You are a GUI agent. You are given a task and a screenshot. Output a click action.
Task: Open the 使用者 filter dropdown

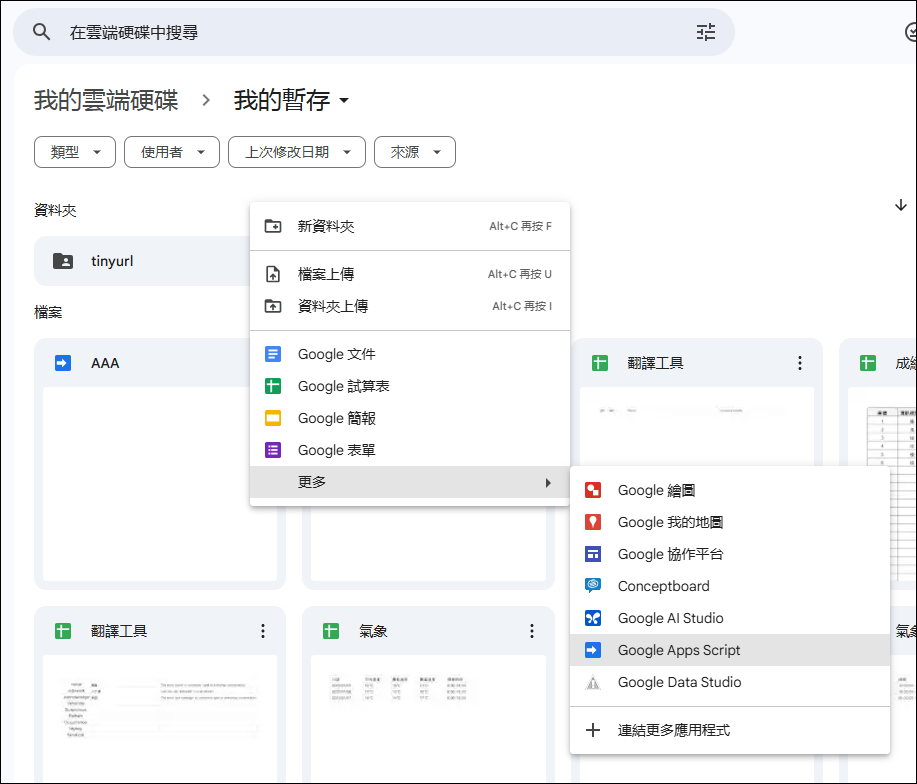tap(172, 152)
